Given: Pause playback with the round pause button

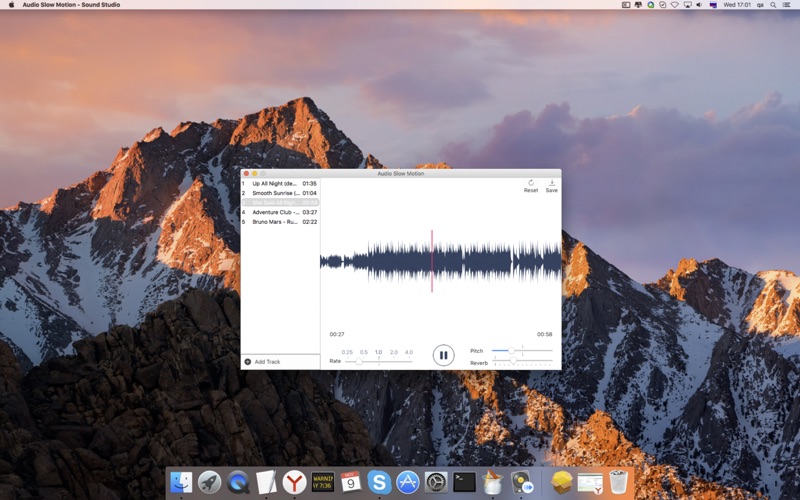Looking at the screenshot, I should [443, 355].
